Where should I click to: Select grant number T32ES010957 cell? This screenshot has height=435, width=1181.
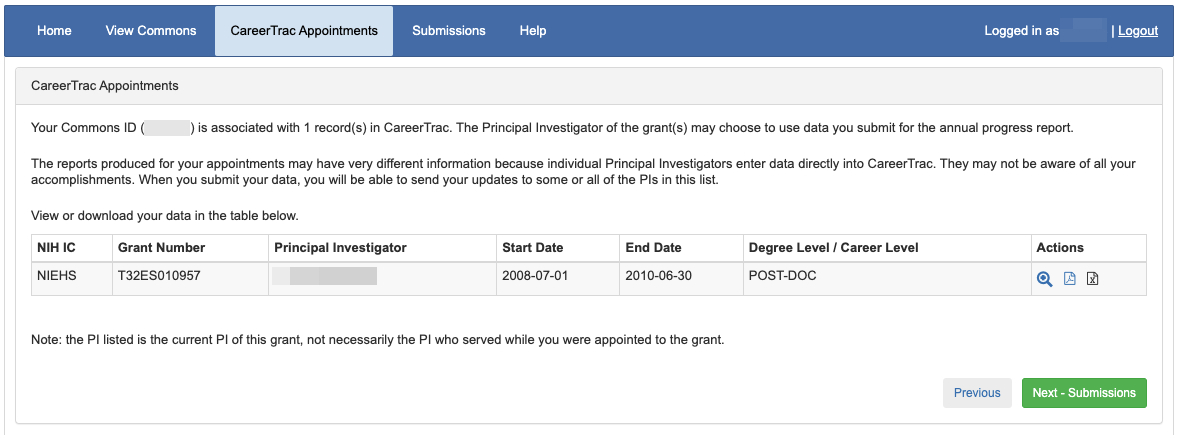click(160, 276)
